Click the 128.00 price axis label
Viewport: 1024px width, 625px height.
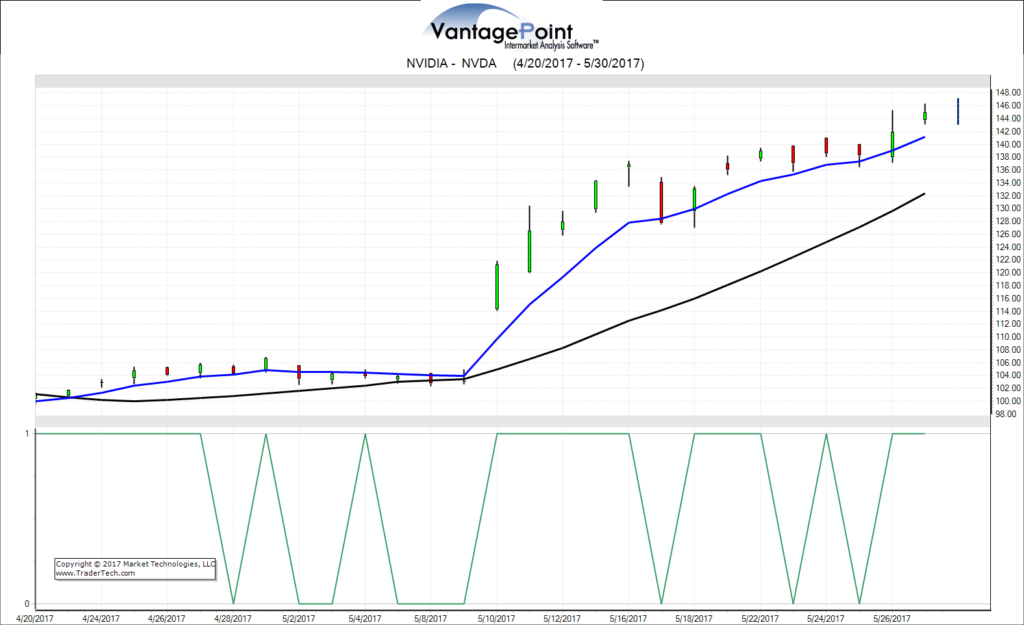[x=1008, y=221]
